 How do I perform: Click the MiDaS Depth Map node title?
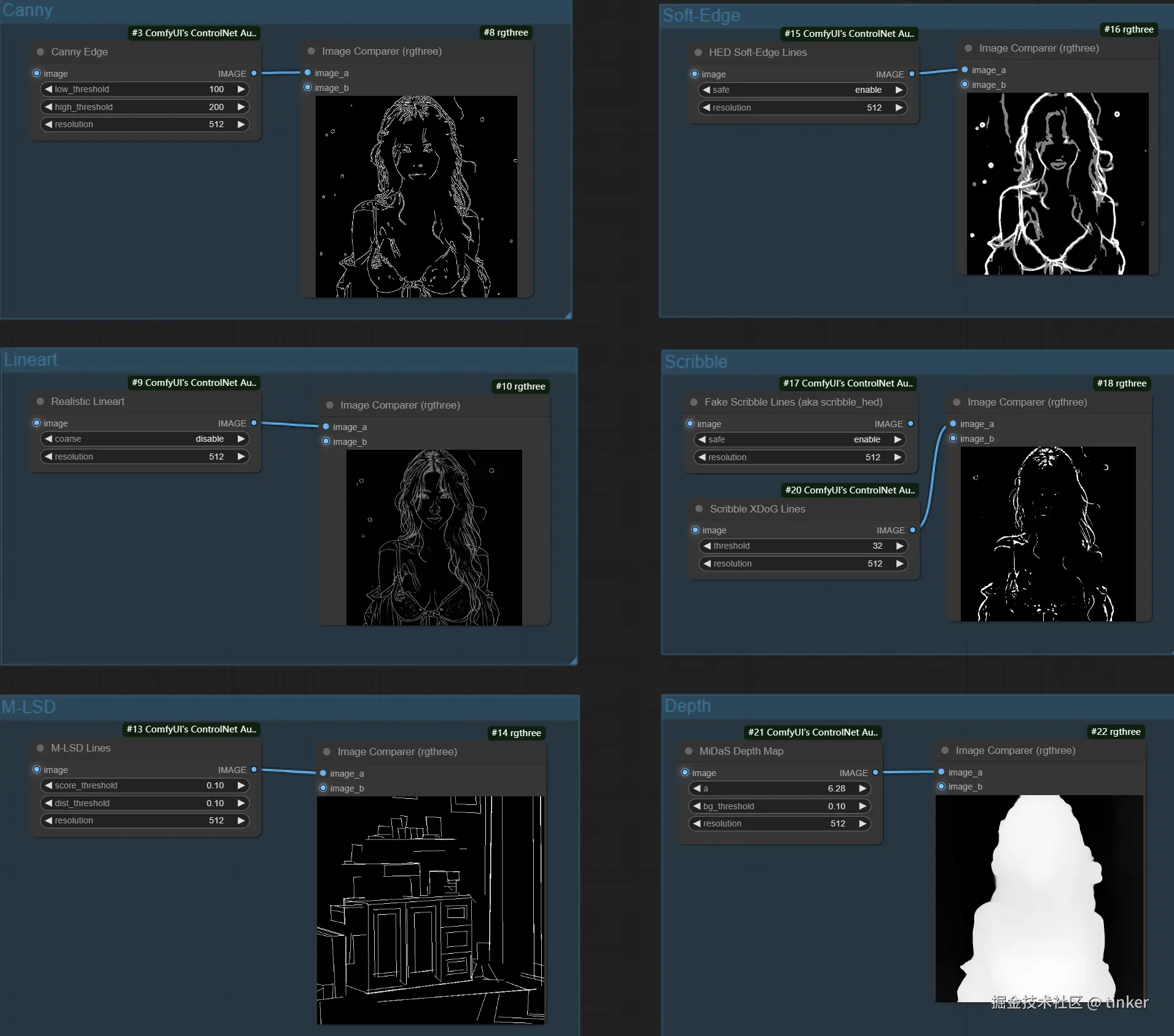742,751
